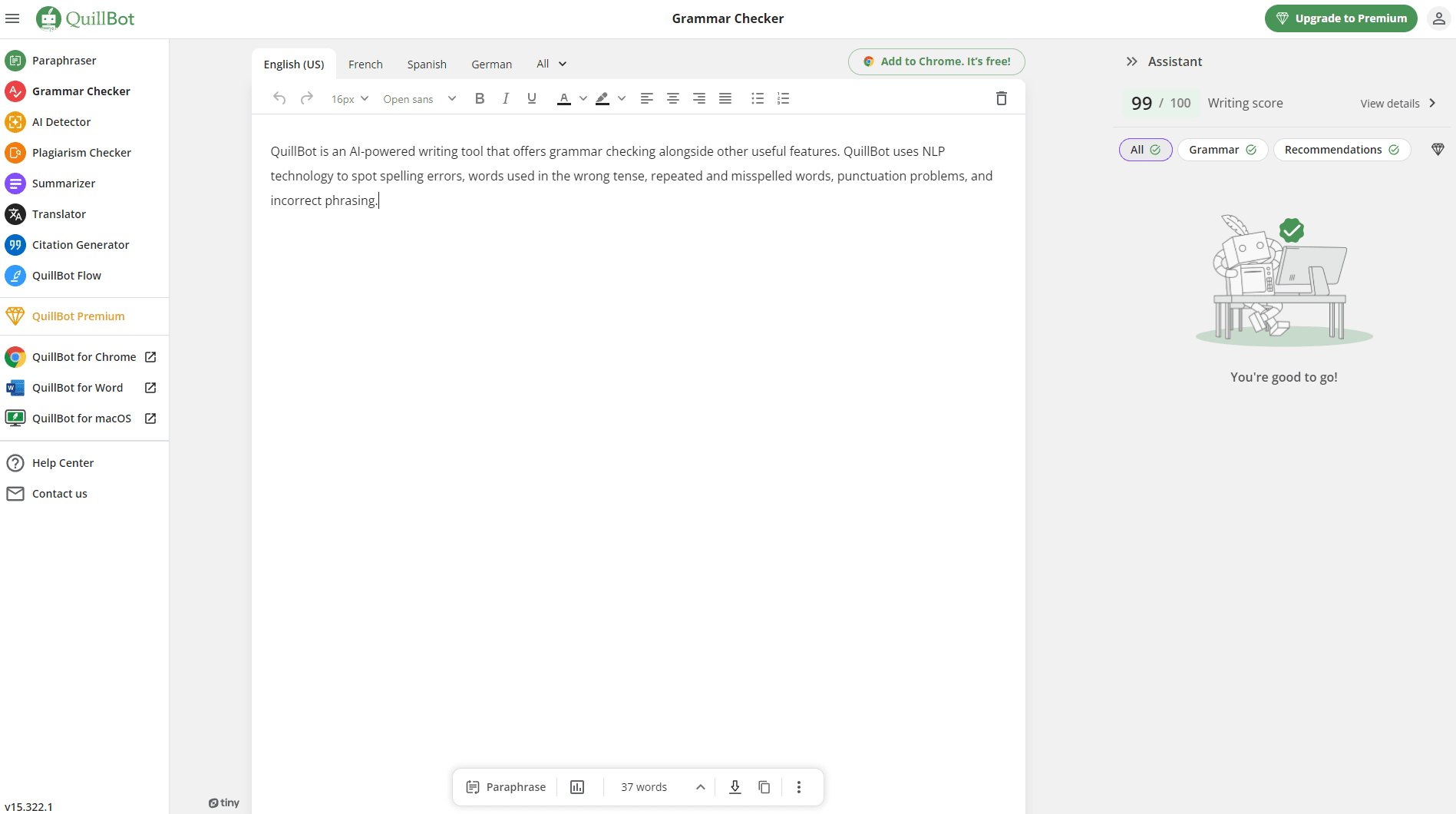Screen dimensions: 1456x814
Task: Toggle underline formatting
Action: (x=532, y=98)
